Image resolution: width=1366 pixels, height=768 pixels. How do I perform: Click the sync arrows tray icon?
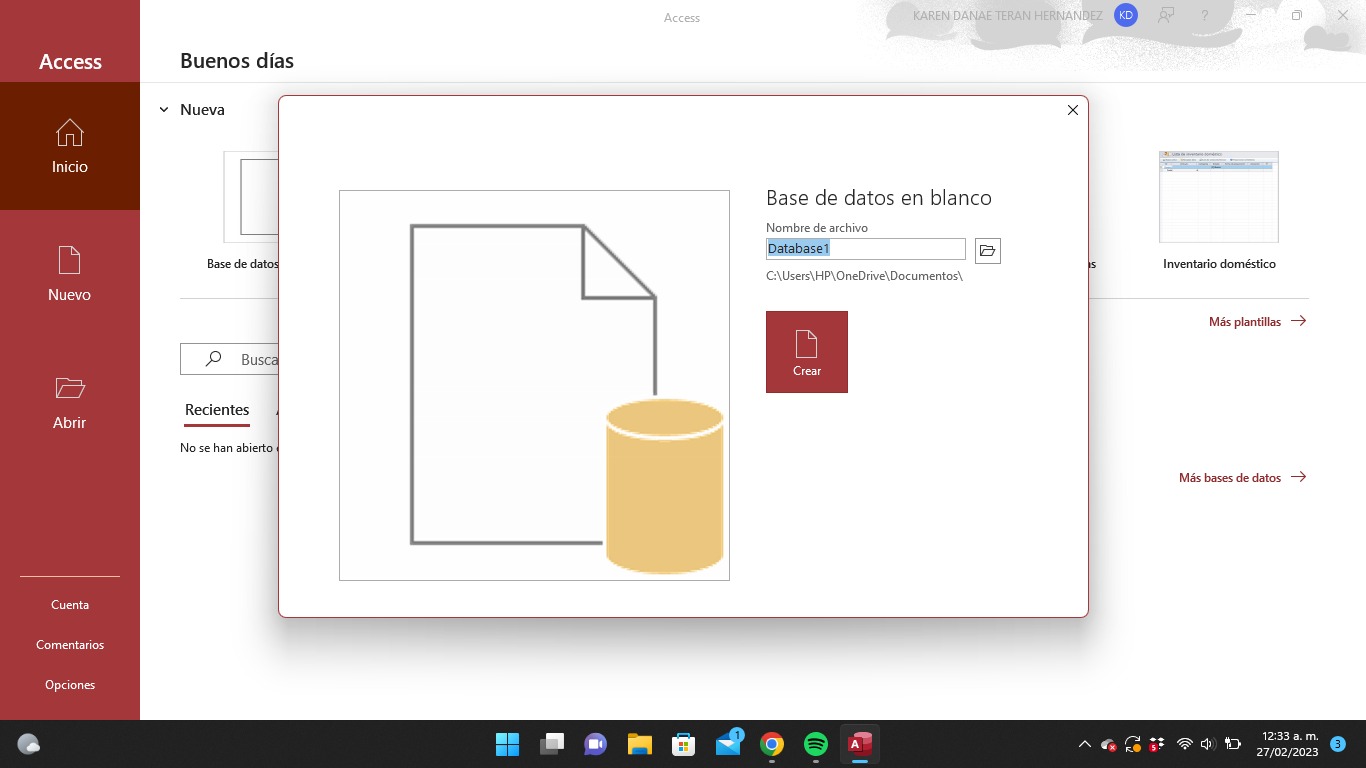coord(1133,744)
